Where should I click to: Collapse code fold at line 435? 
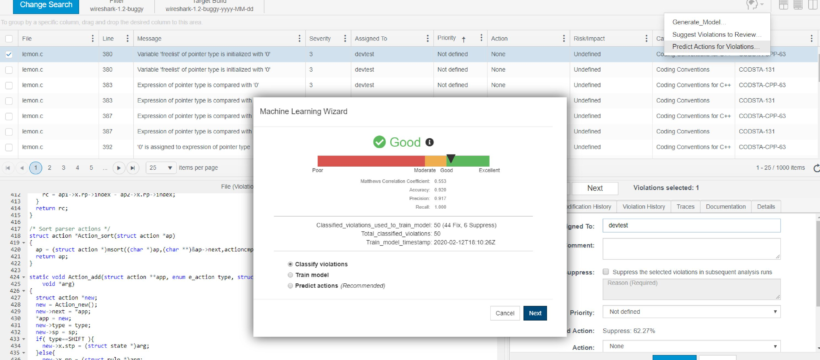point(25,353)
